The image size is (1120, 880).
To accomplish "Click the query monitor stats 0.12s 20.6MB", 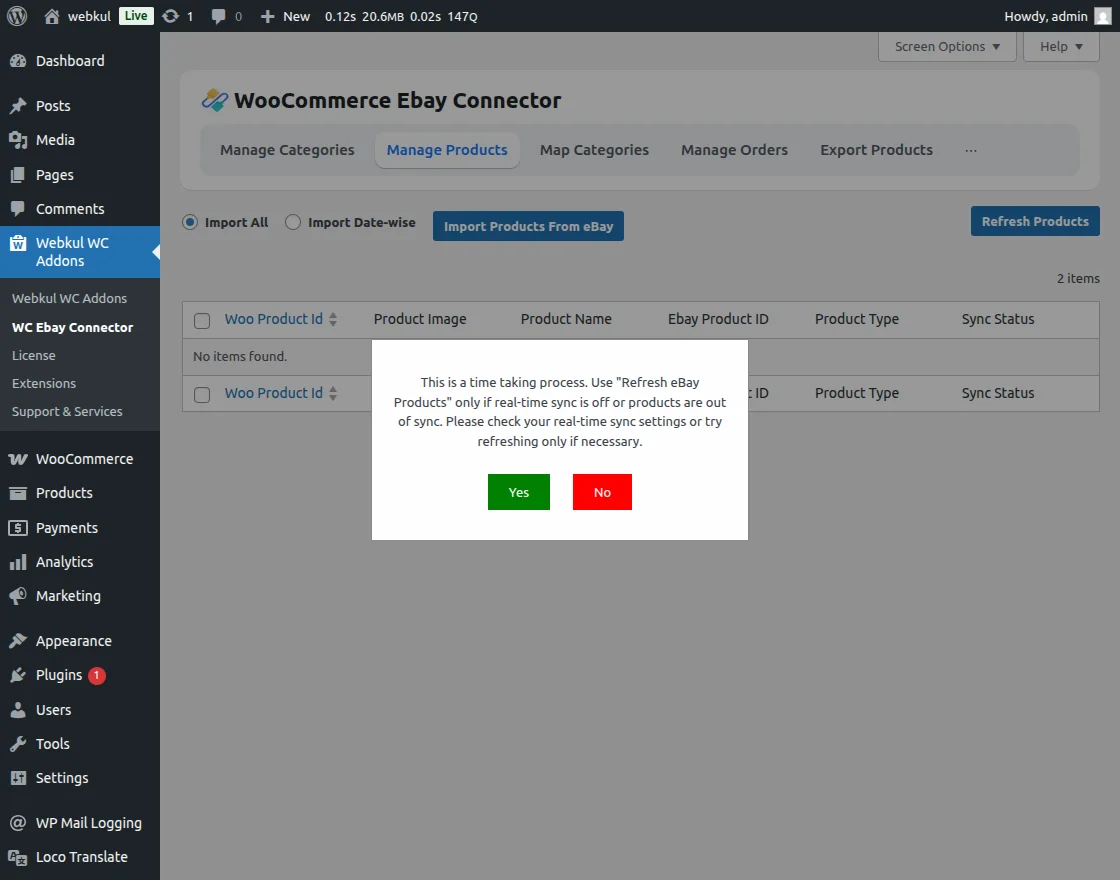I will pyautogui.click(x=401, y=16).
